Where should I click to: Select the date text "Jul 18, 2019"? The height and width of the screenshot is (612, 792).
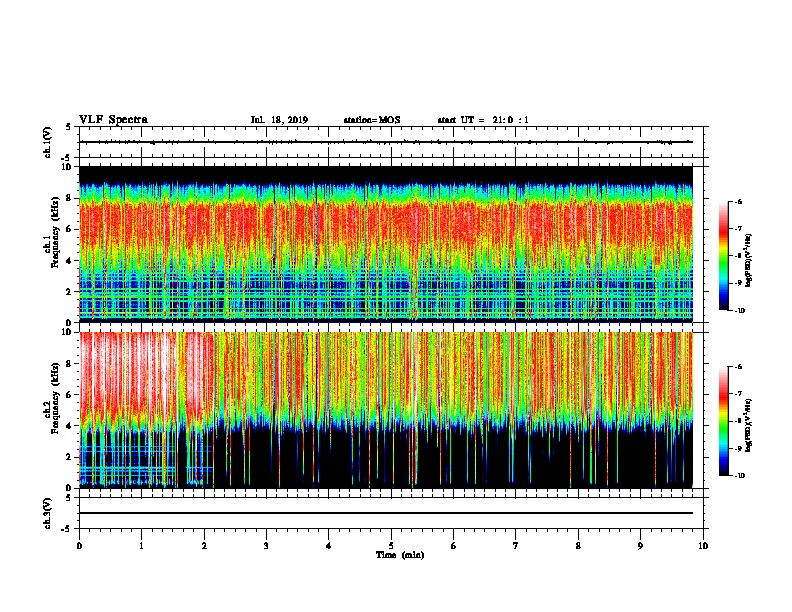point(279,120)
